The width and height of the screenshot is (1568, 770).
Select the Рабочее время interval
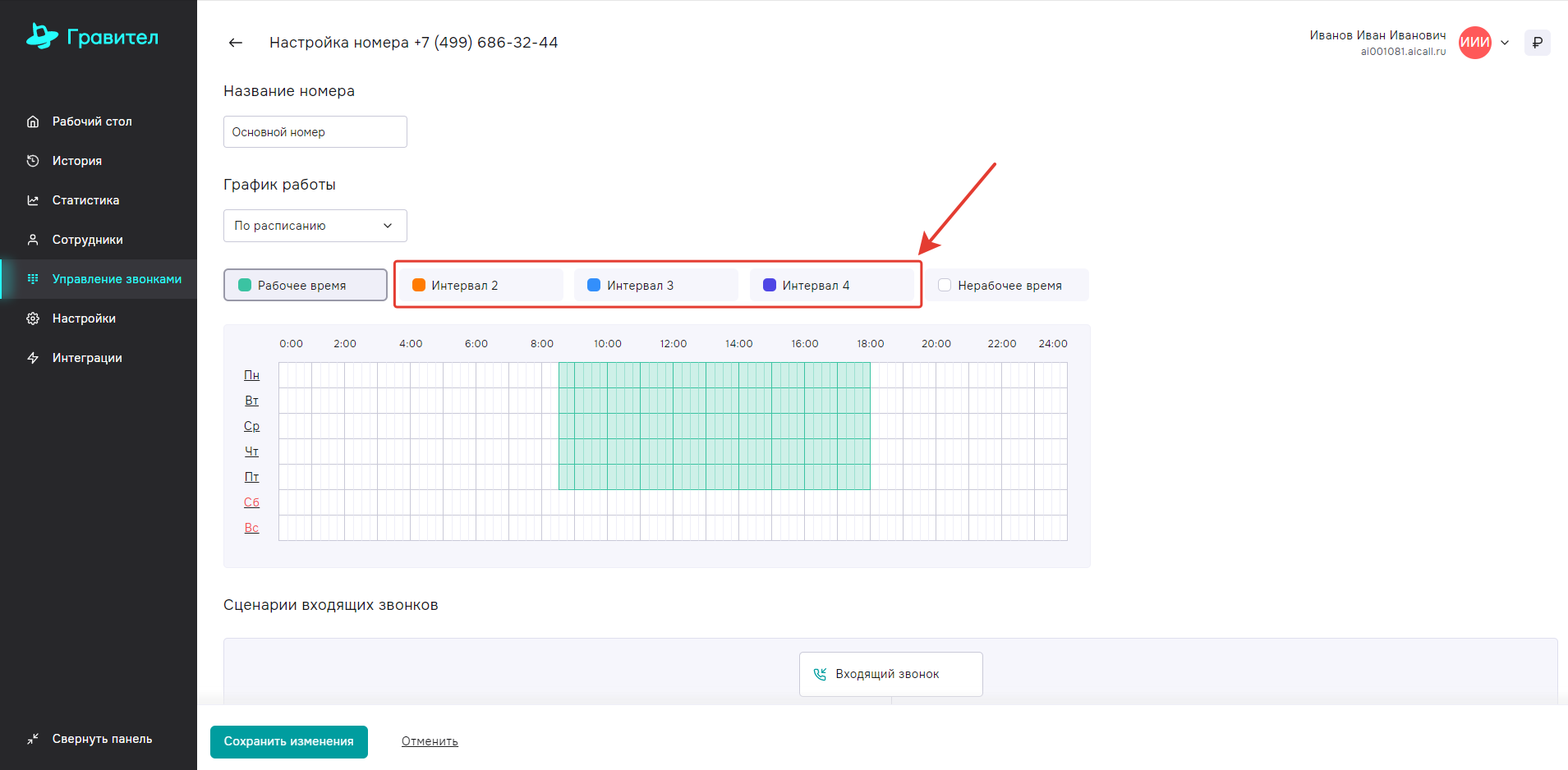305,285
